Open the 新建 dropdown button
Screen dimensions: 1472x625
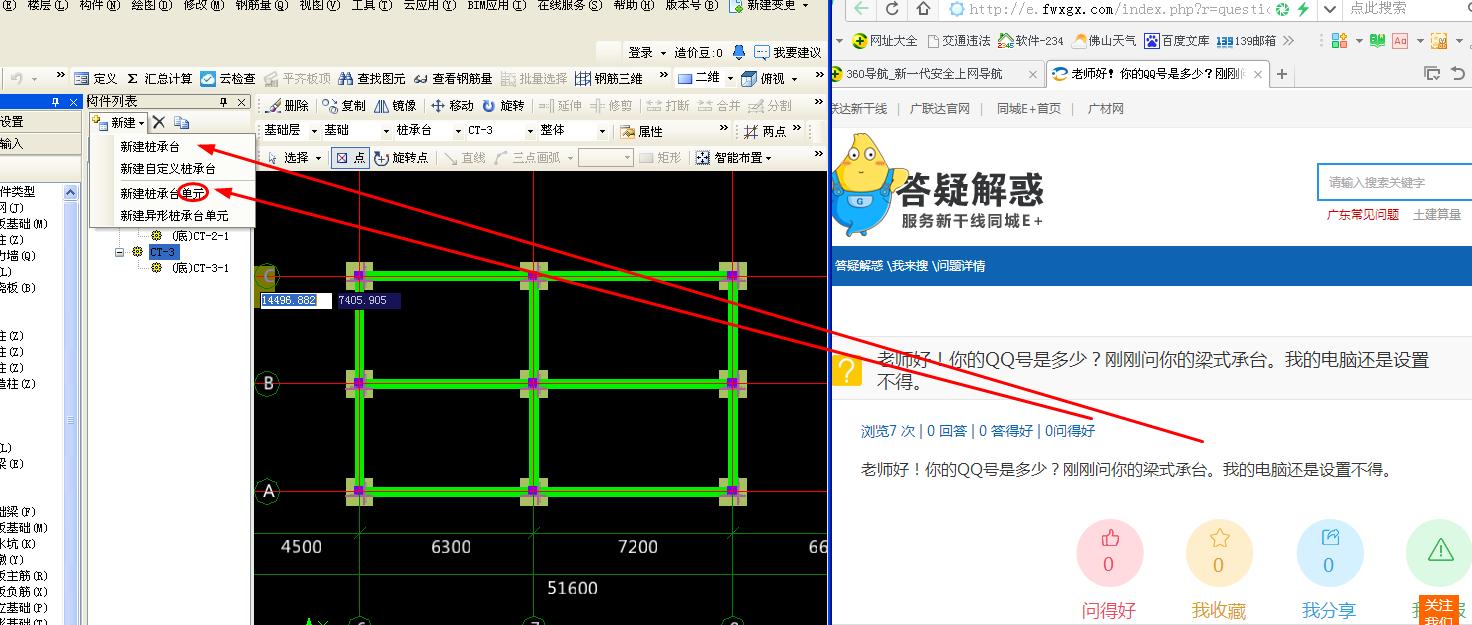118,122
